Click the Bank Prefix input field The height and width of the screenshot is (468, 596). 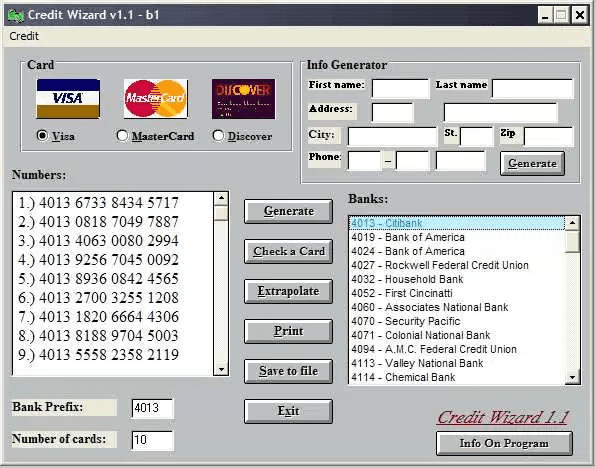pyautogui.click(x=152, y=408)
